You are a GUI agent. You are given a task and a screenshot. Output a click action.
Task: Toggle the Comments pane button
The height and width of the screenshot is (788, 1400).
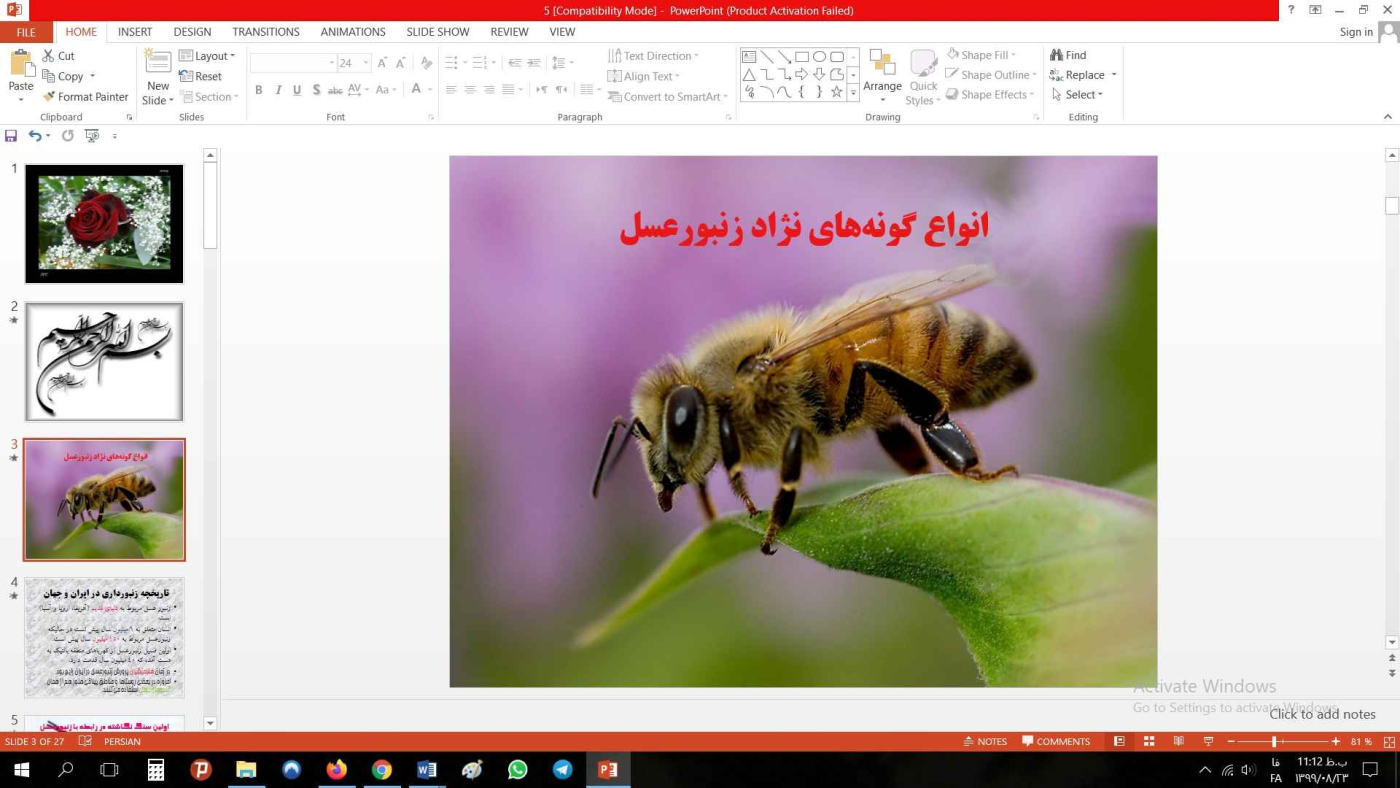point(1056,742)
